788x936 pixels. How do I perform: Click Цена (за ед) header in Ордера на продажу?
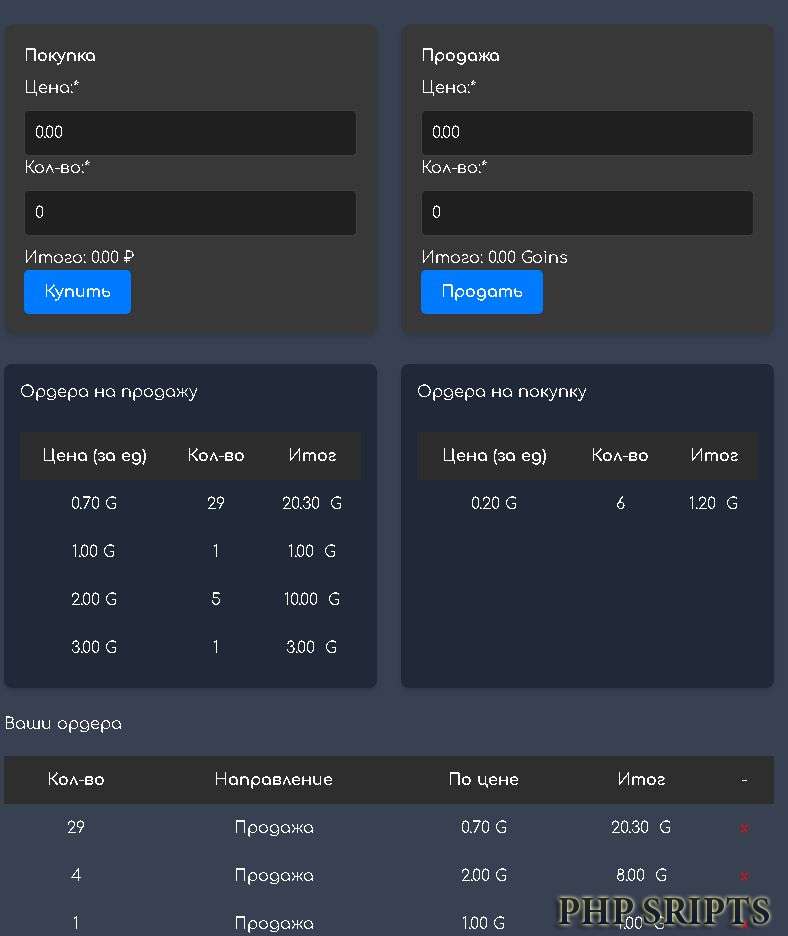[94, 455]
